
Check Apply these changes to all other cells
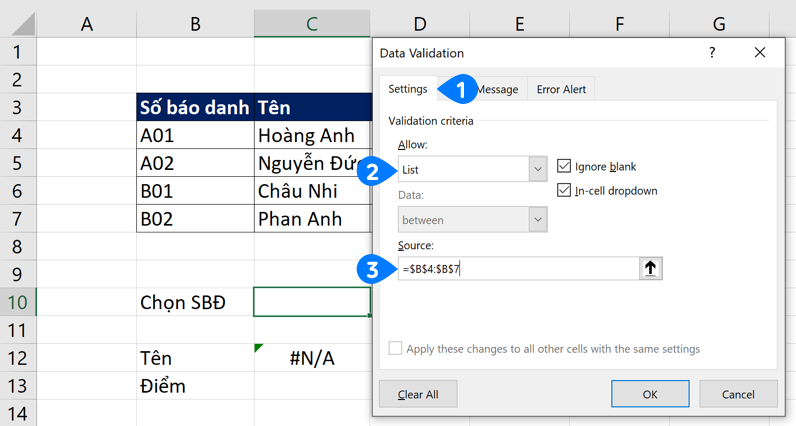coord(395,348)
